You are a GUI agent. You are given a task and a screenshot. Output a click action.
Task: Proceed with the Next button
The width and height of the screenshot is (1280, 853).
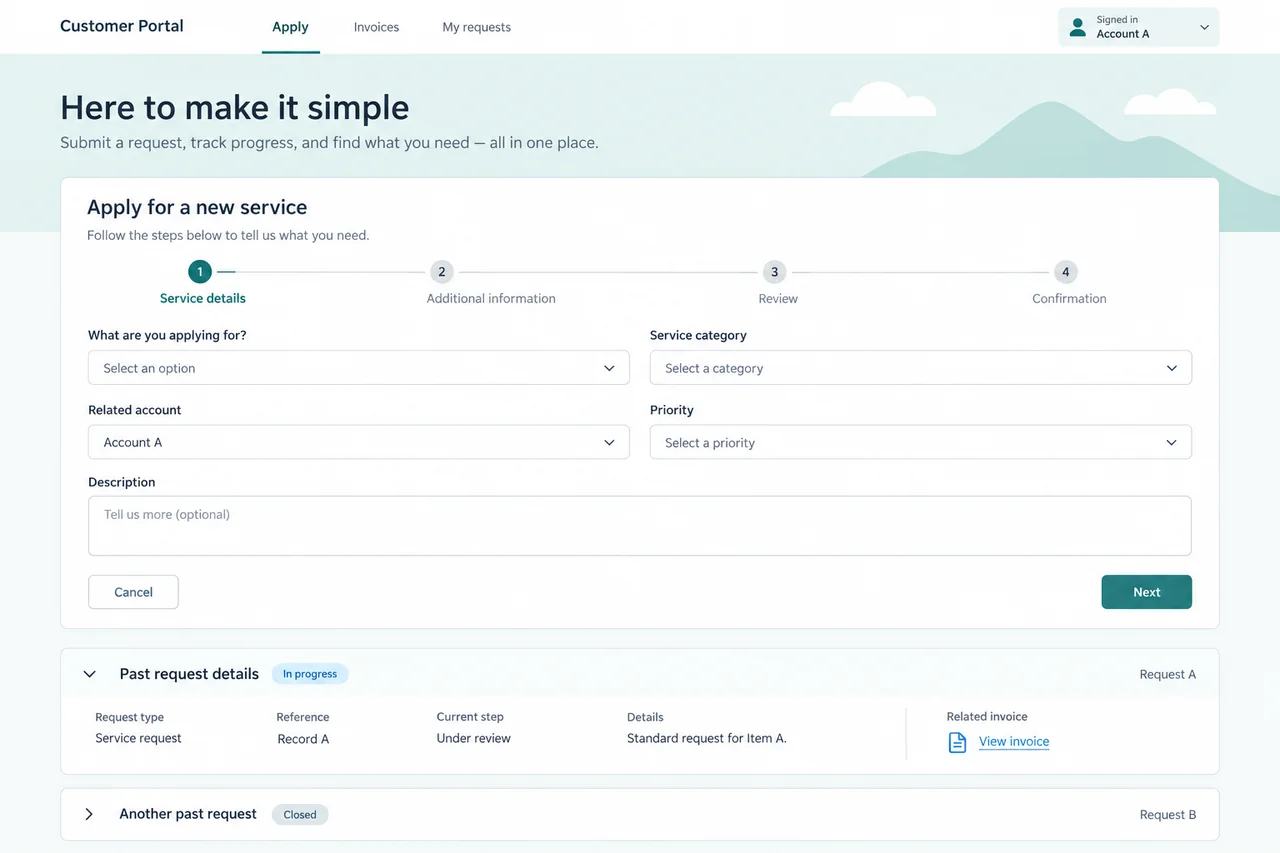point(1147,592)
